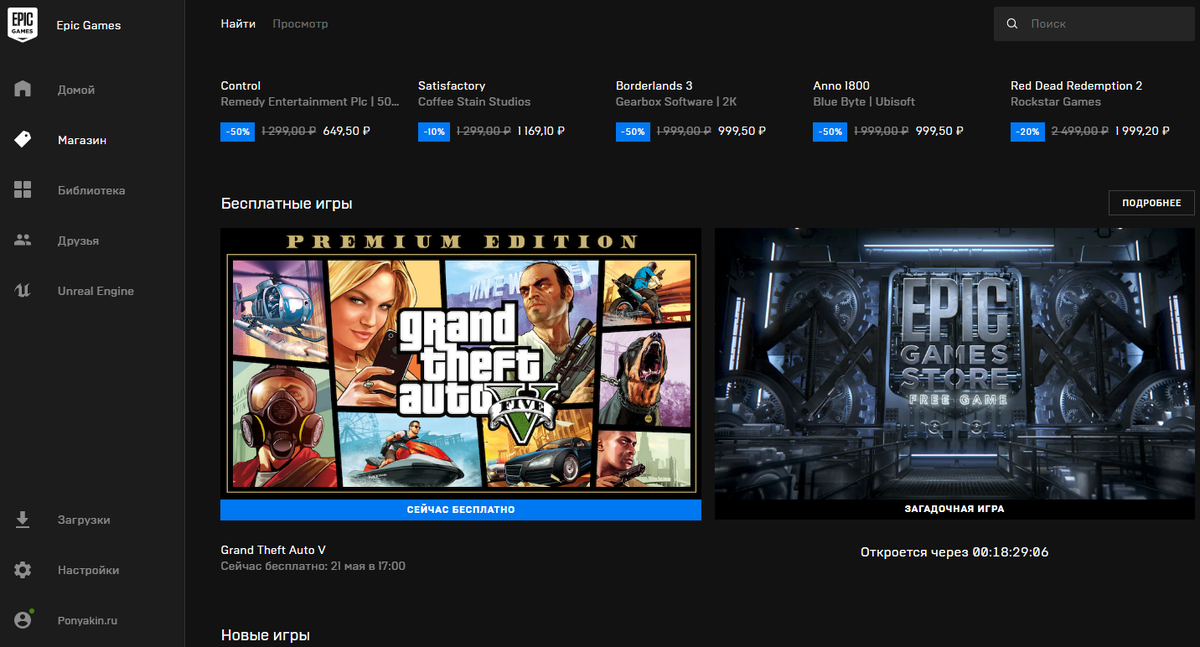The image size is (1200, 647).
Task: Open the mystery free game vault image
Action: (x=955, y=363)
